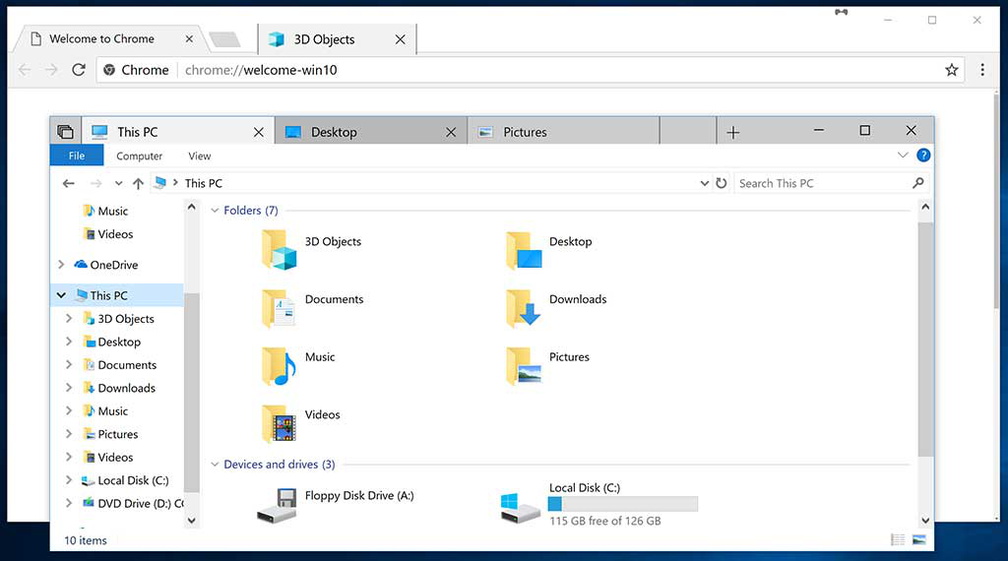
Task: Open the Desktop folder in the Folders section
Action: tap(524, 250)
